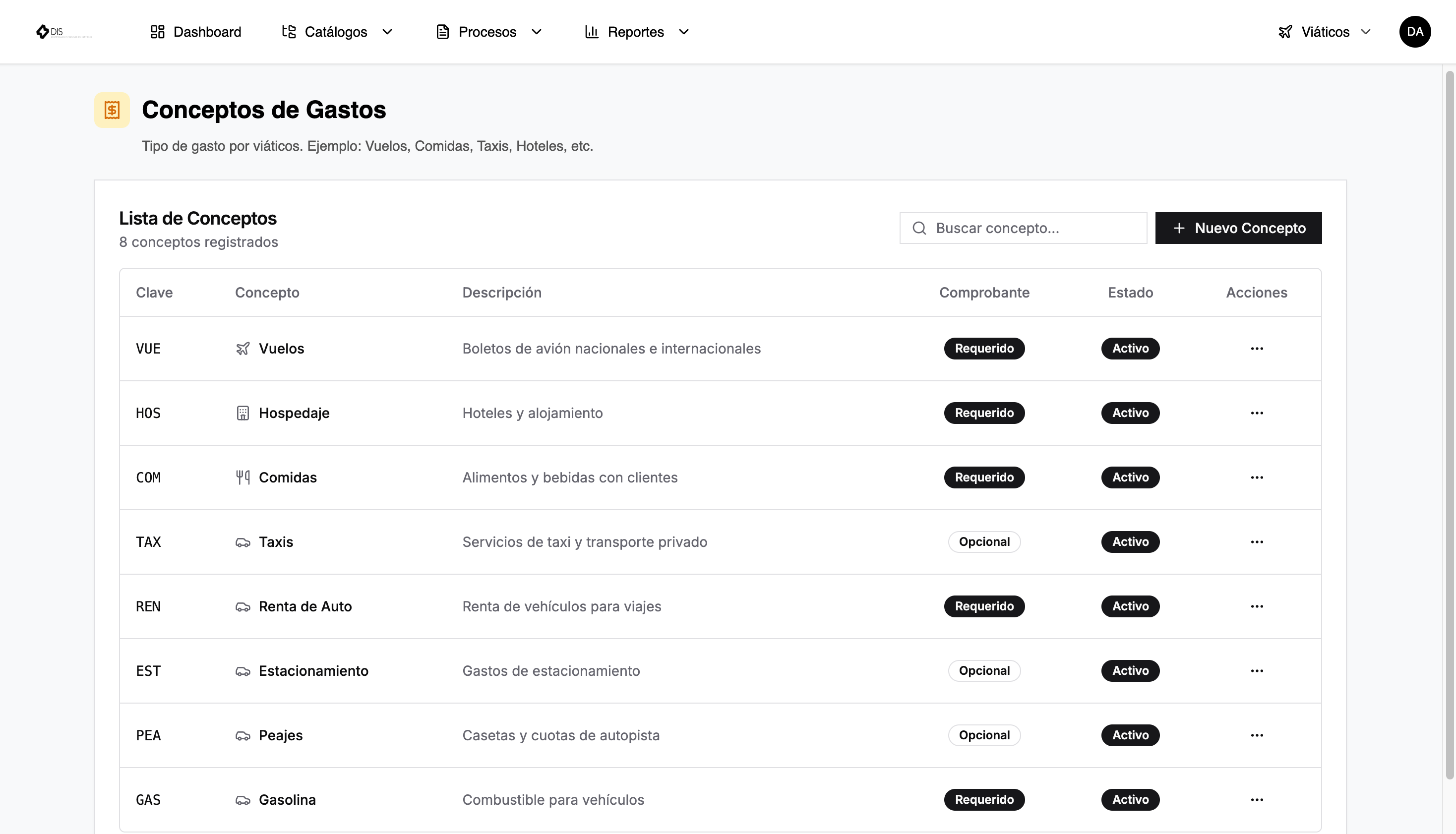Expand the Viáticos module chevron

click(x=1366, y=32)
